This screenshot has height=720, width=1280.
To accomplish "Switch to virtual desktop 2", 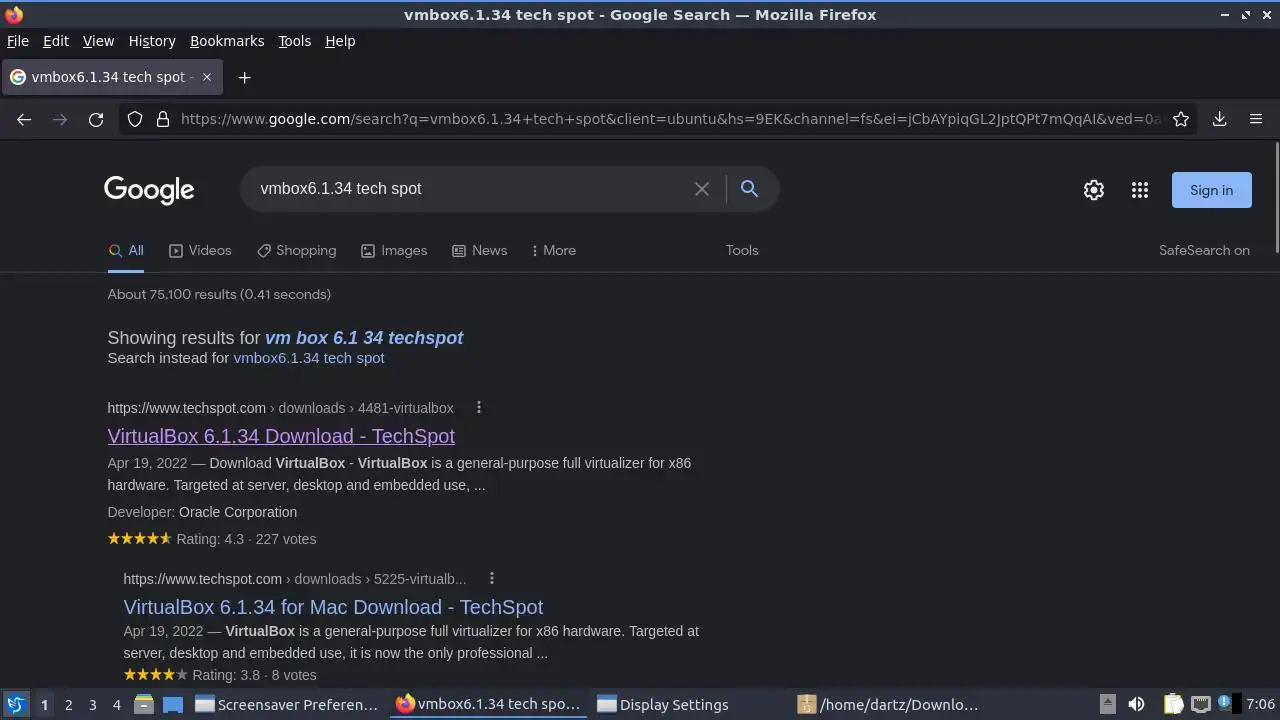I will [68, 704].
